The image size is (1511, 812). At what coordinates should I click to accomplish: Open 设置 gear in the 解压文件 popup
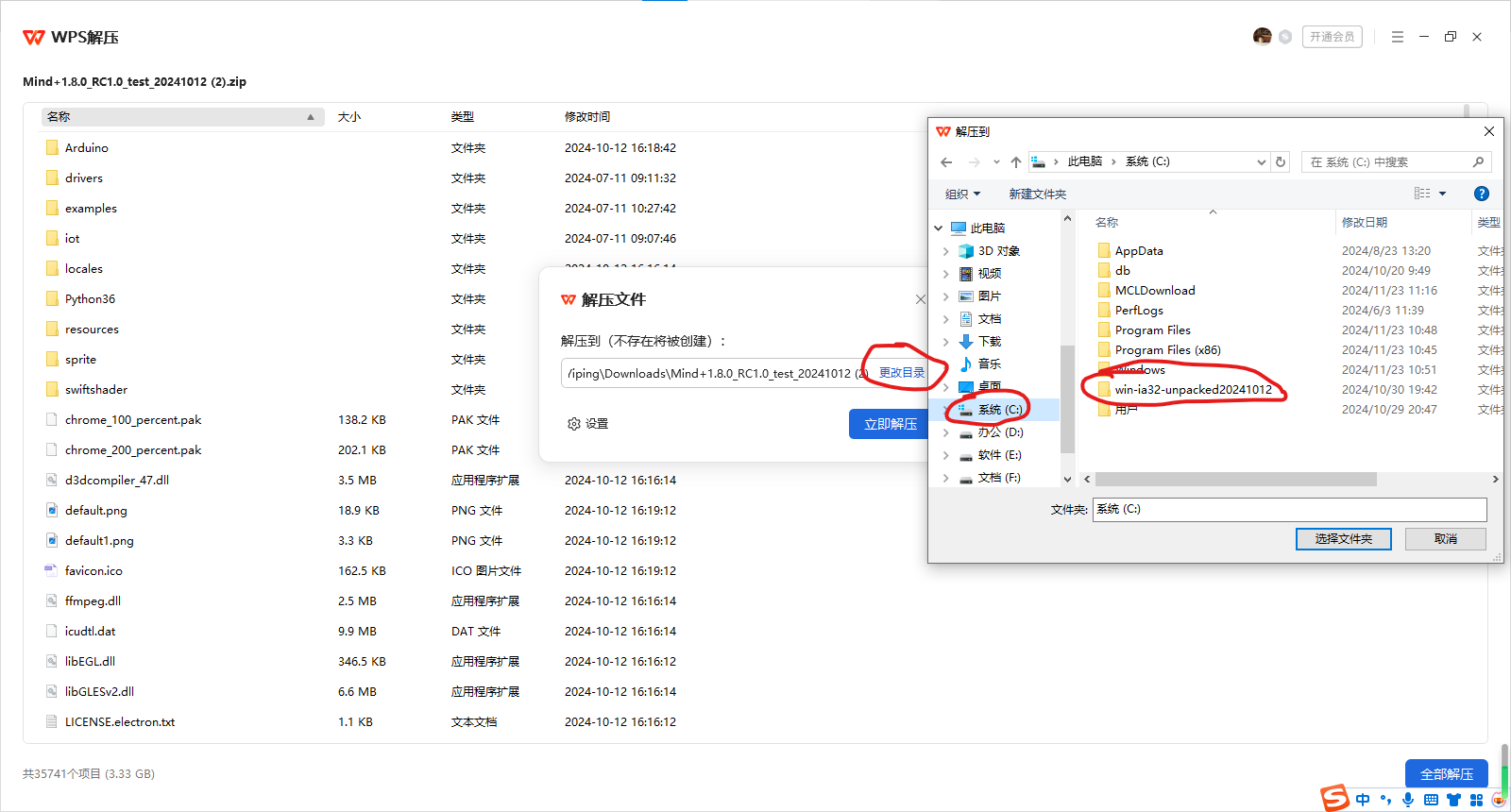587,424
